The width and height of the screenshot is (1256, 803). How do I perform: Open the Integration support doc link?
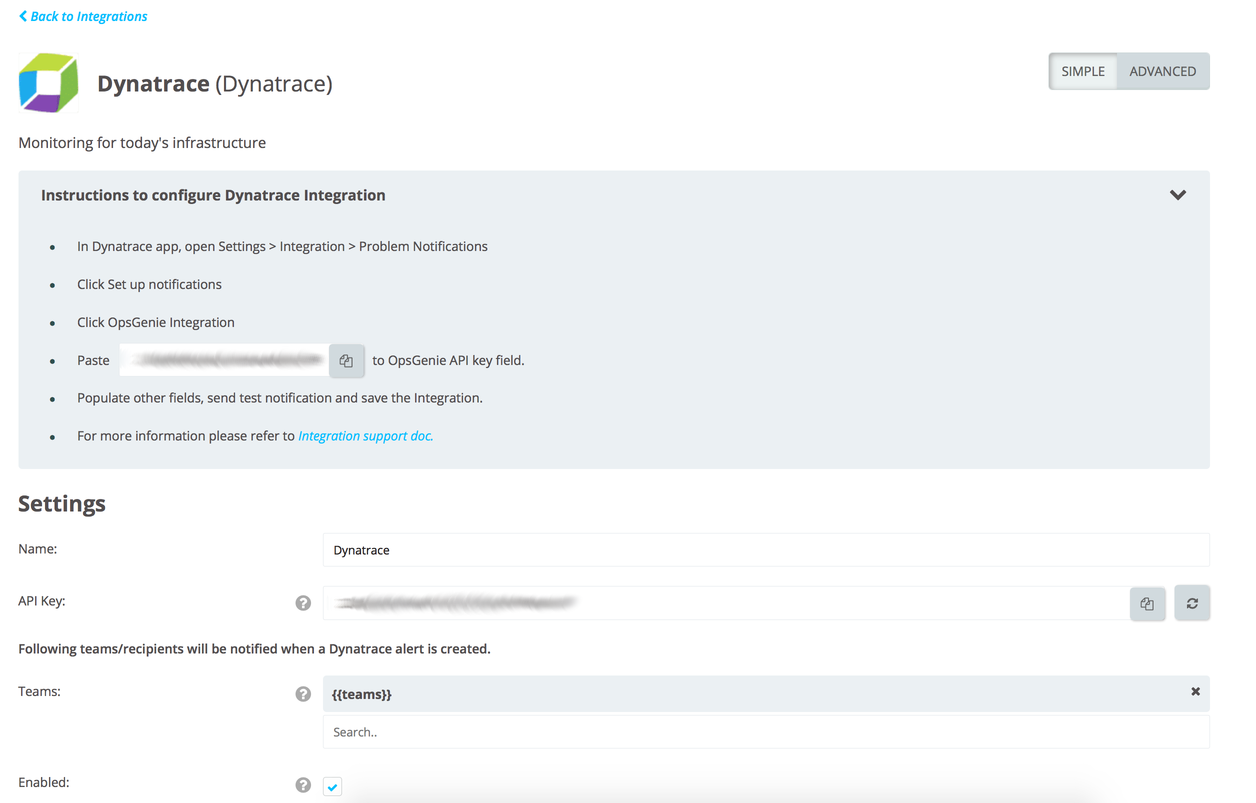click(x=366, y=436)
